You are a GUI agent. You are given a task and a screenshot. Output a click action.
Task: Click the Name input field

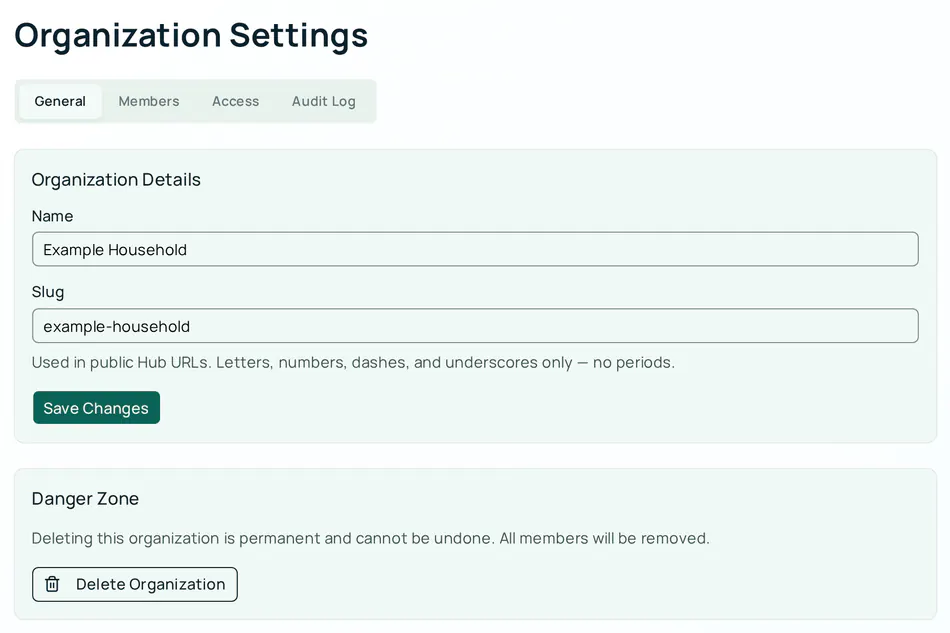click(x=475, y=249)
